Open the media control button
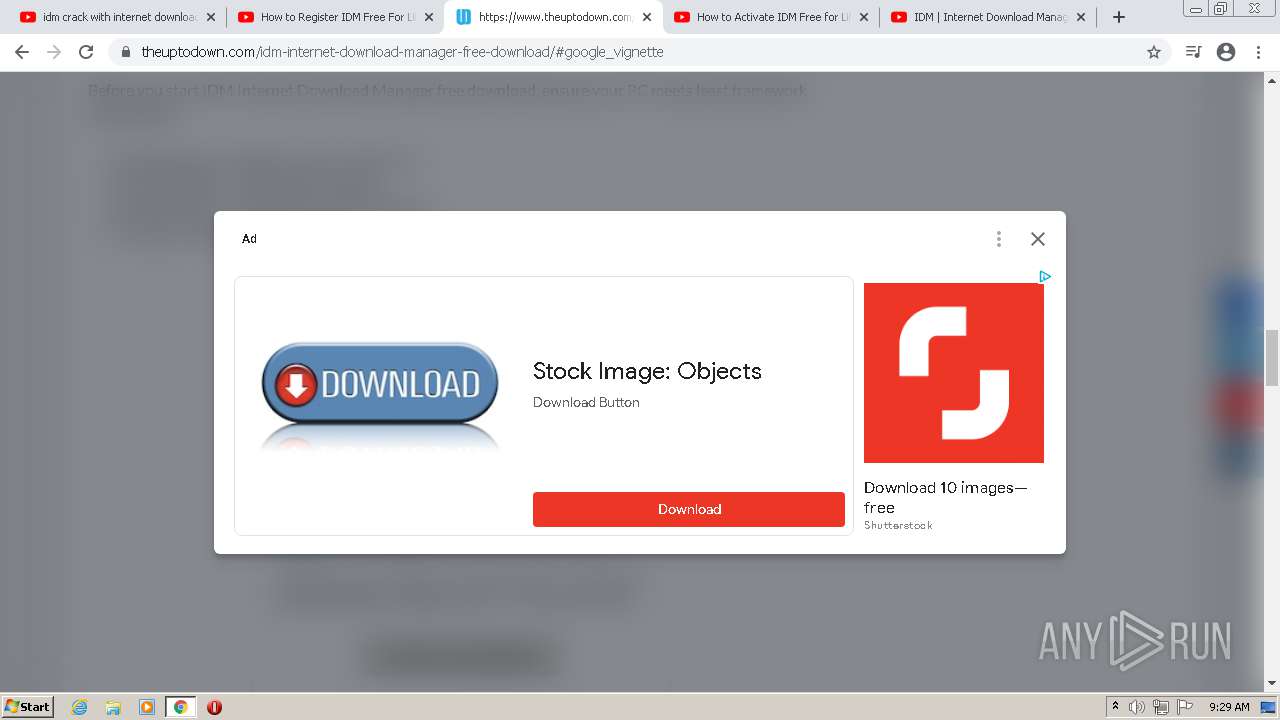Screen dimensions: 1280x720 pyautogui.click(x=1193, y=52)
